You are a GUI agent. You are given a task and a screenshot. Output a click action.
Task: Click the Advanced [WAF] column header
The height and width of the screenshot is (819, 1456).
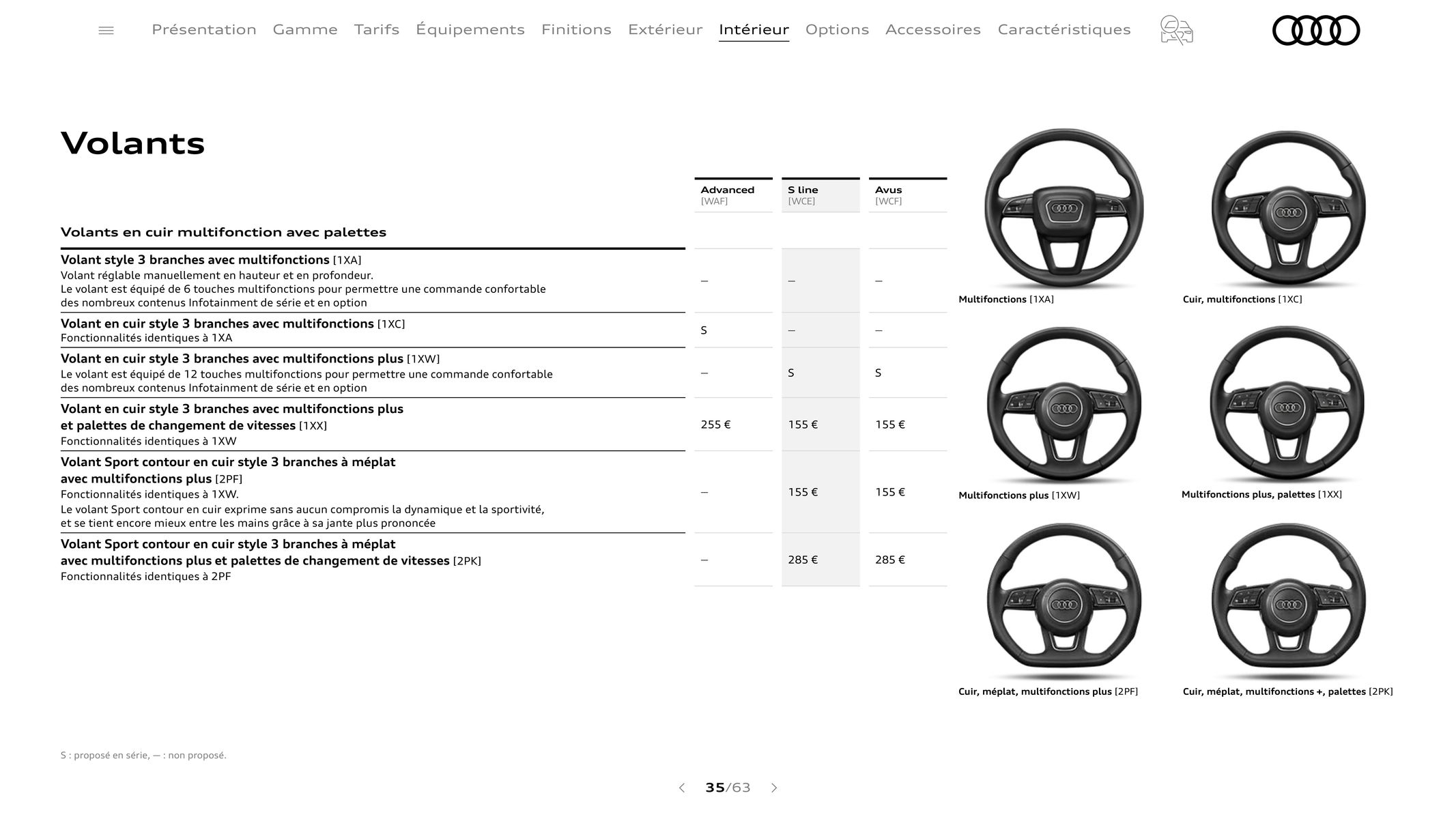click(x=733, y=195)
